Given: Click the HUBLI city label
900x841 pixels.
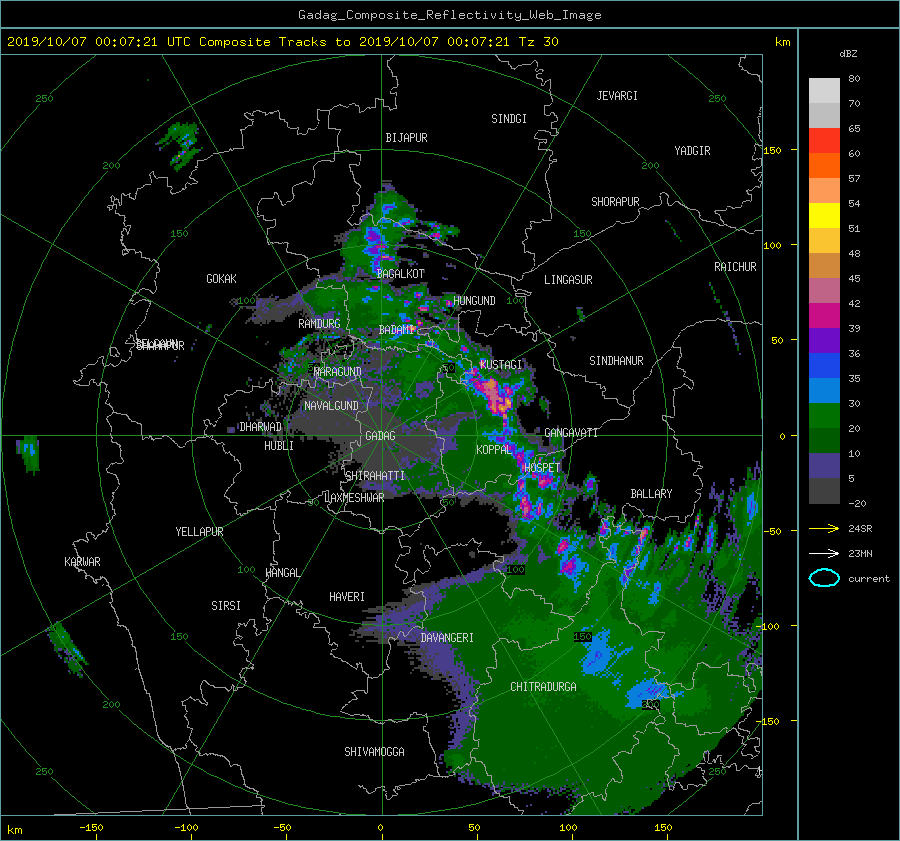Looking at the screenshot, I should [x=278, y=445].
